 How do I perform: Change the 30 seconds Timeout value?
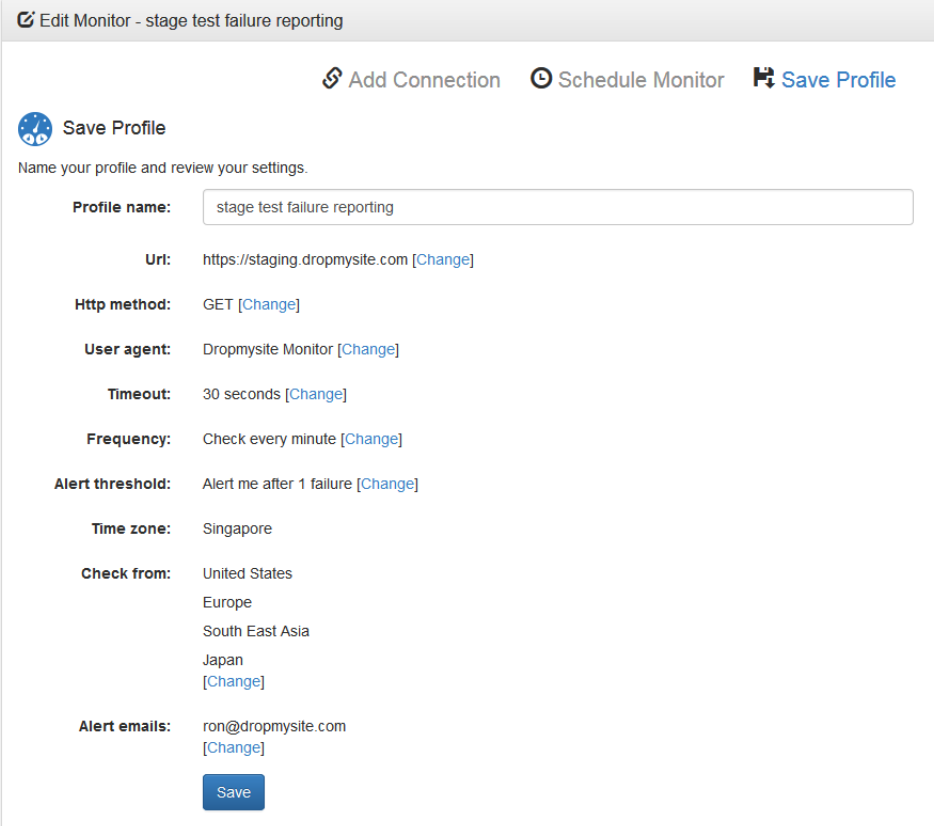(316, 394)
